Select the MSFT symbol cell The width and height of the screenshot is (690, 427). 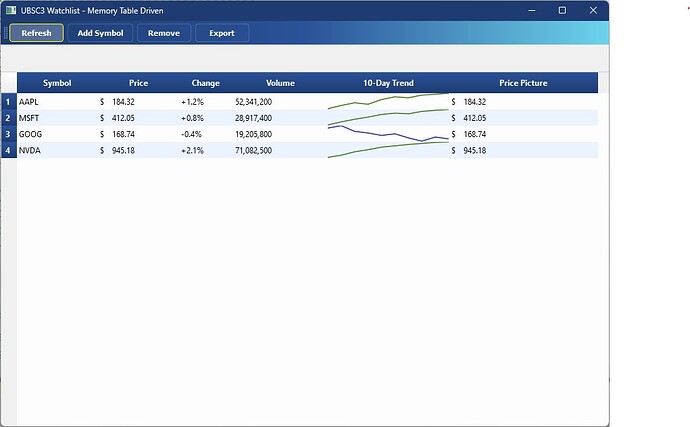point(57,118)
